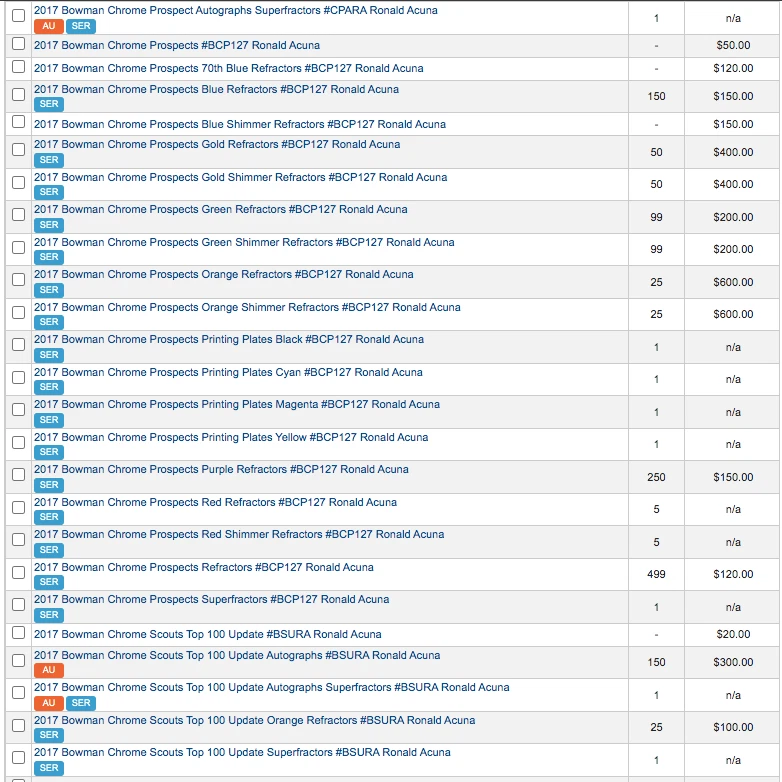782x782 pixels.
Task: Open Purple Refractors #BCP127 card link
Action: click(221, 469)
